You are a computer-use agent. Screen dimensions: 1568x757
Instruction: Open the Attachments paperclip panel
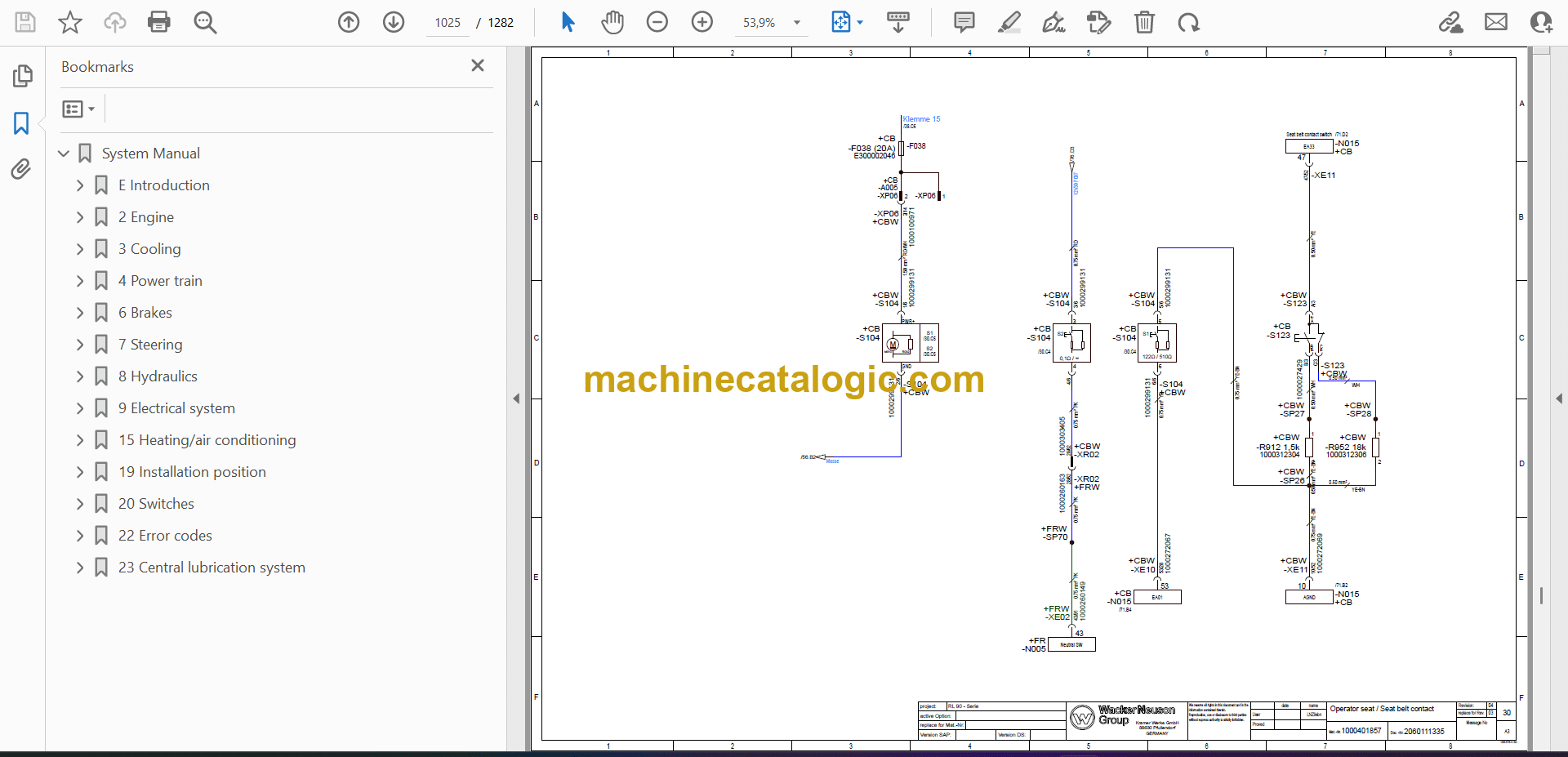coord(21,169)
